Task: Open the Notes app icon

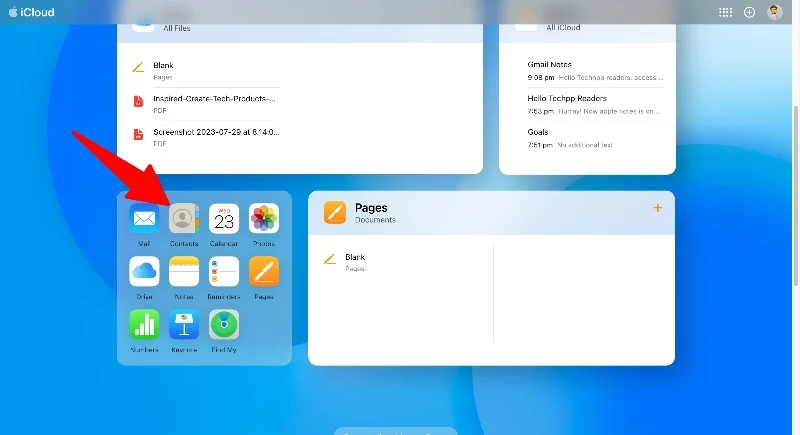Action: (x=184, y=271)
